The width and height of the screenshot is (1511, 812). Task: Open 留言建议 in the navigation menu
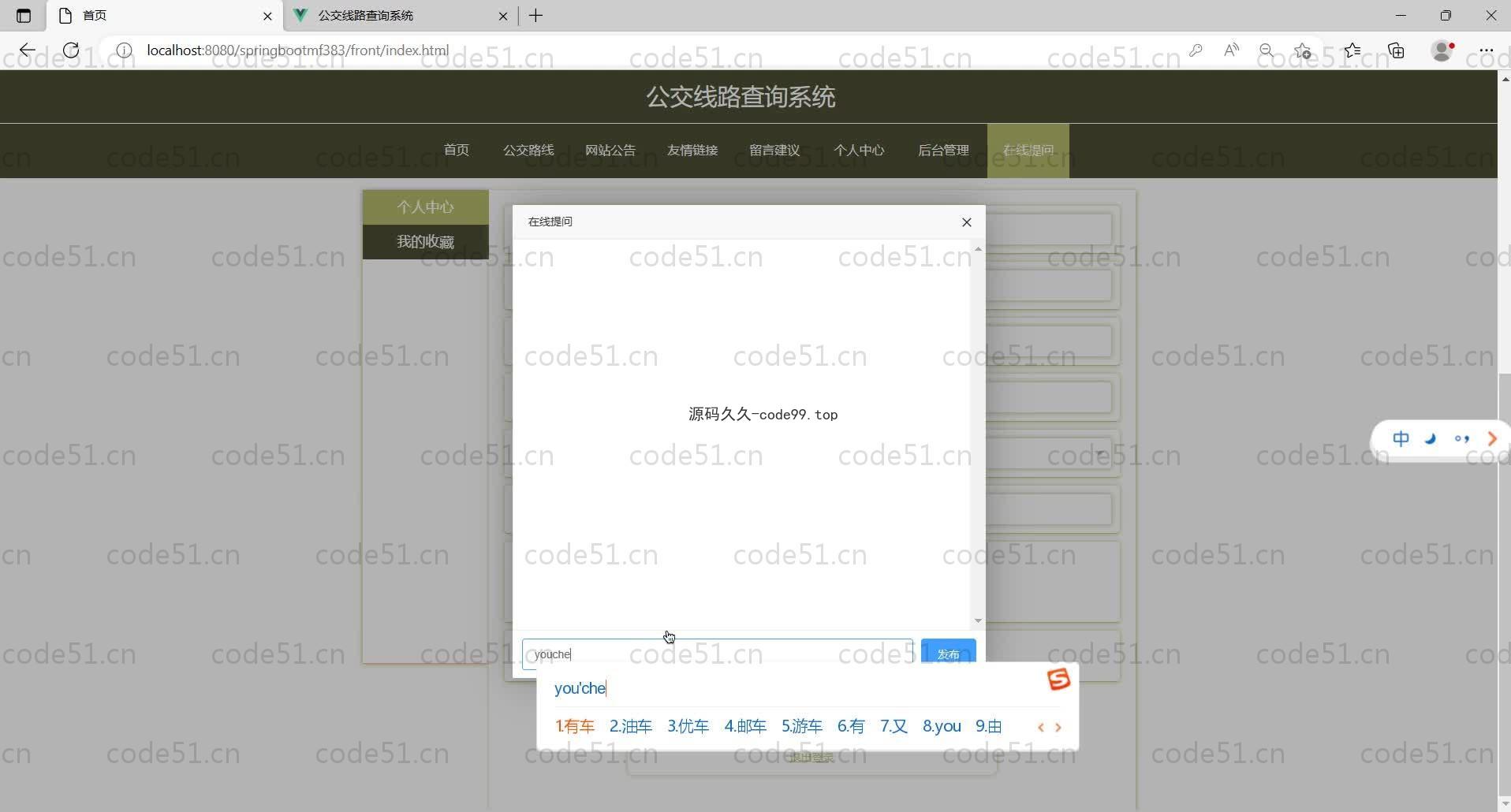click(774, 151)
